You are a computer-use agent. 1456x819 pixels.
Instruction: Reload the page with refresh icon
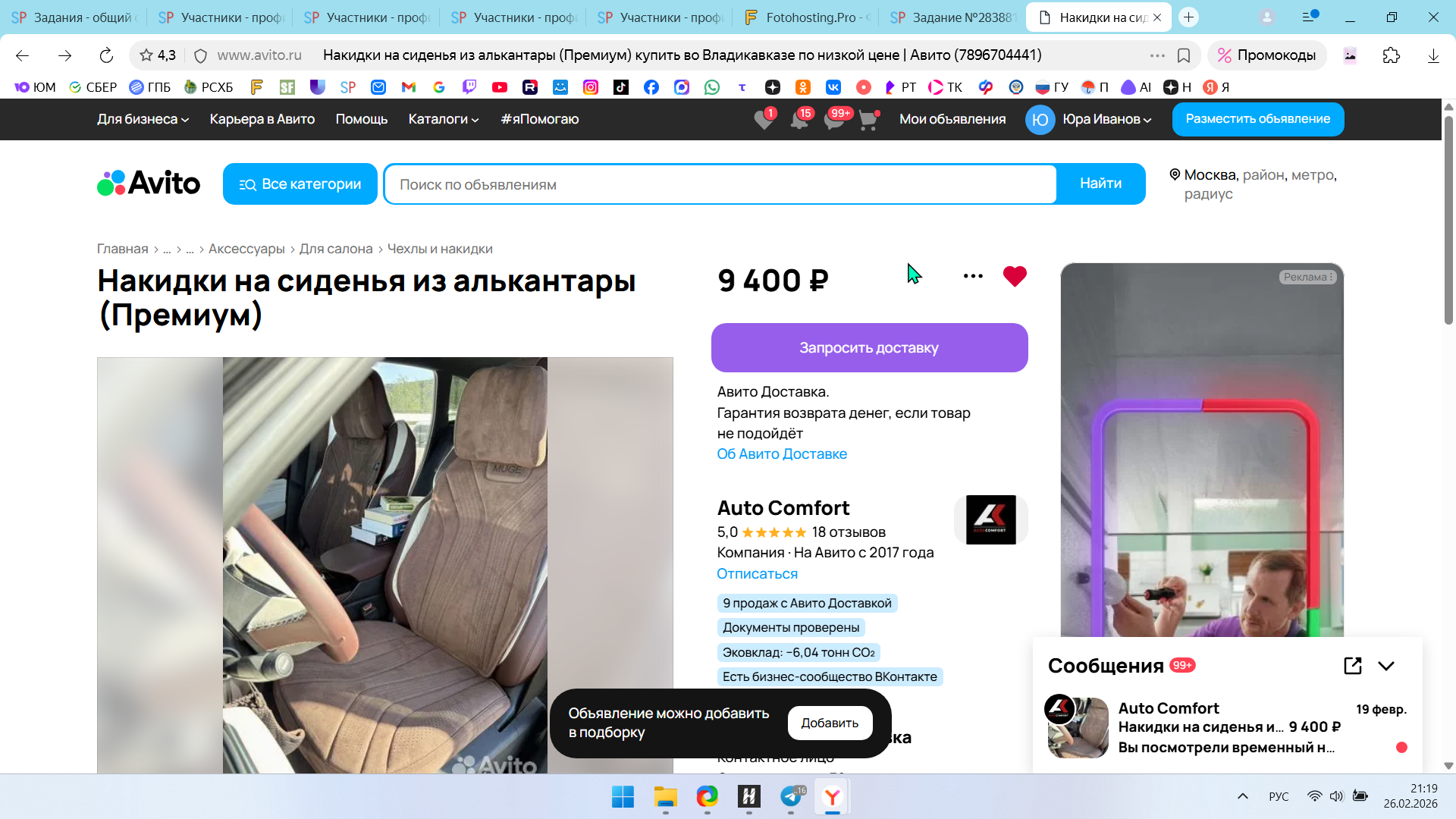pyautogui.click(x=106, y=55)
